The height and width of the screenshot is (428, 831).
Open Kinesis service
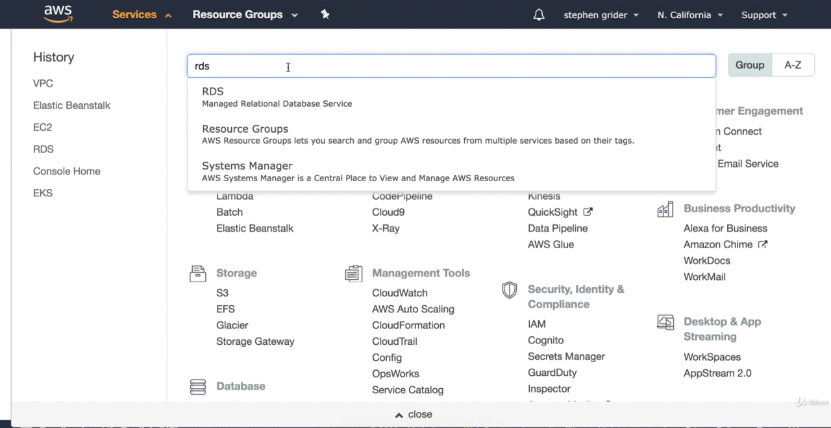point(544,196)
